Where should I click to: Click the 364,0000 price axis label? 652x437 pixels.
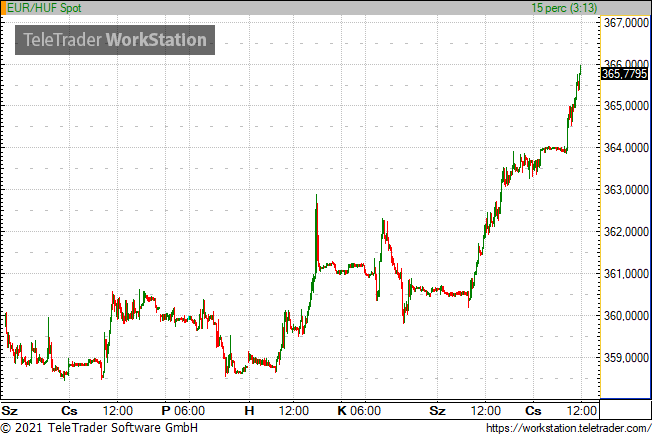[626, 148]
